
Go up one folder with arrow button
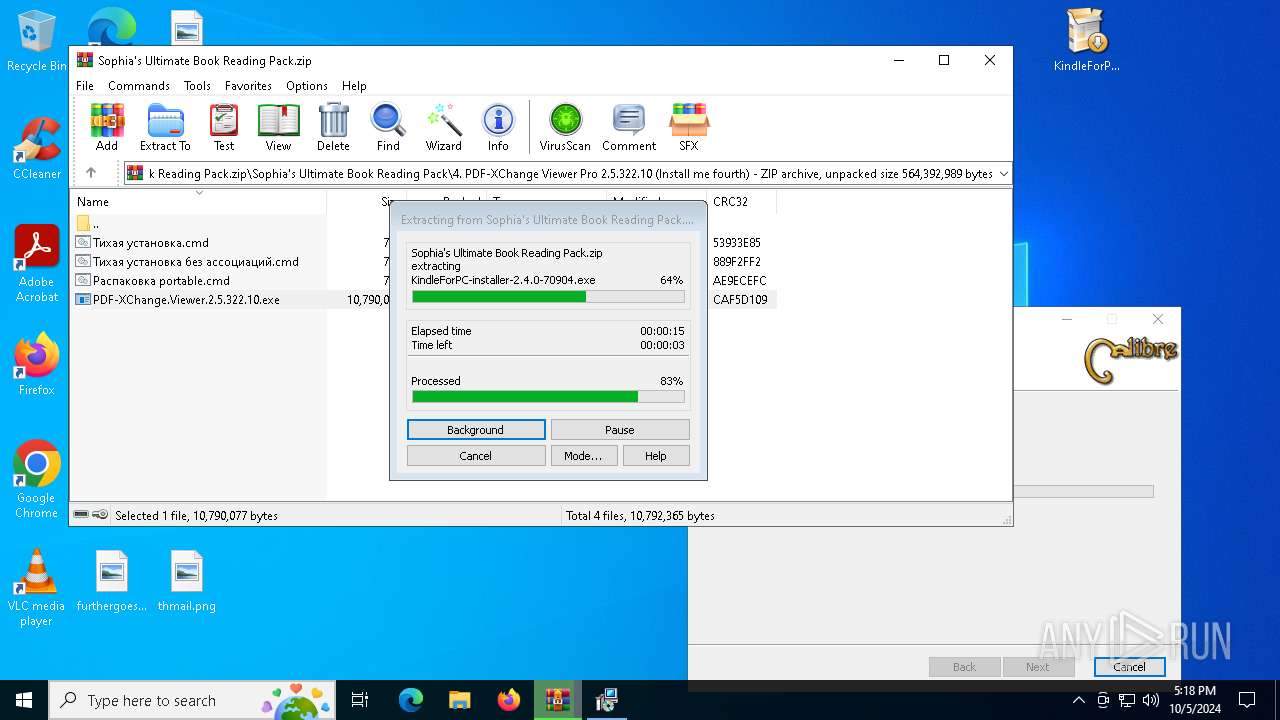point(91,173)
